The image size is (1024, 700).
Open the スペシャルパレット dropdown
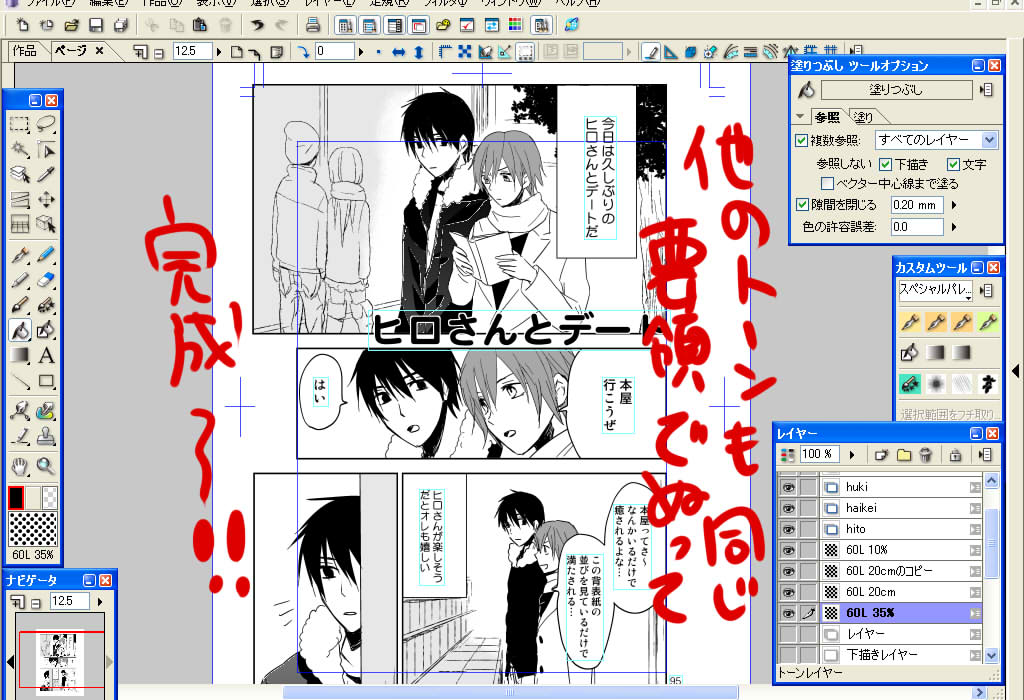pos(936,289)
